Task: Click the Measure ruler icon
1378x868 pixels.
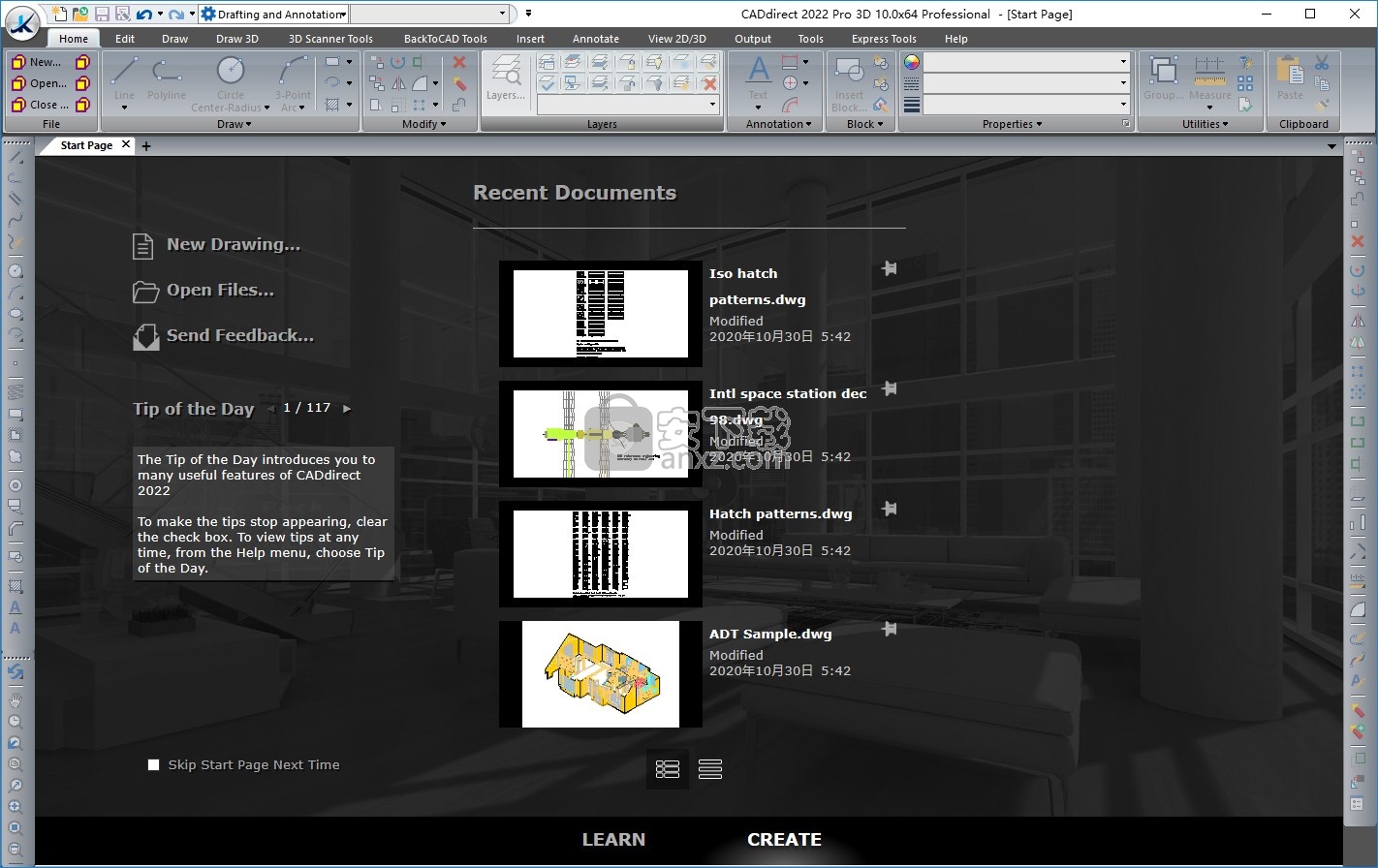Action: 1209,77
